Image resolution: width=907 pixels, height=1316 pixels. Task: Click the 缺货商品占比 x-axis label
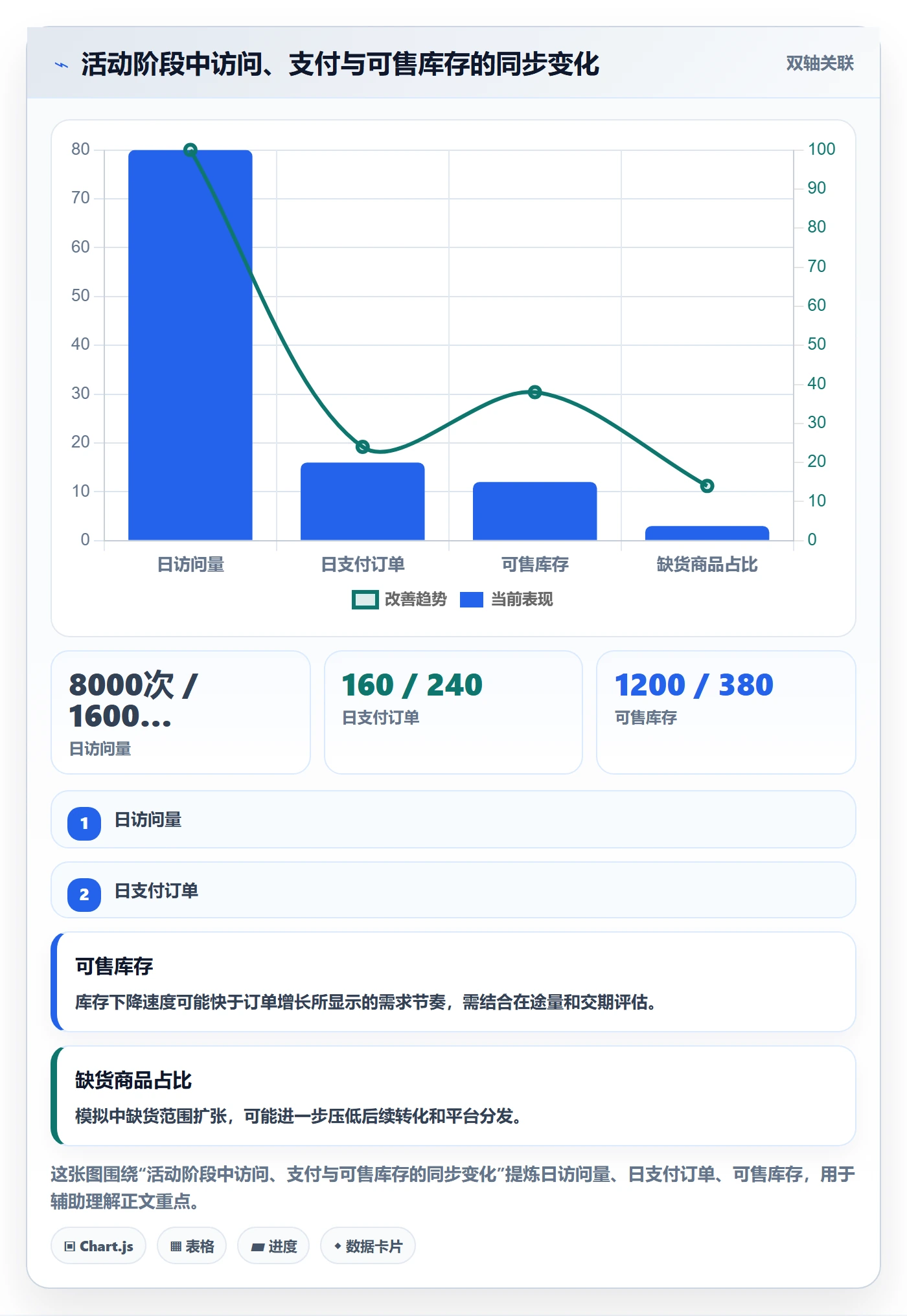pos(707,565)
